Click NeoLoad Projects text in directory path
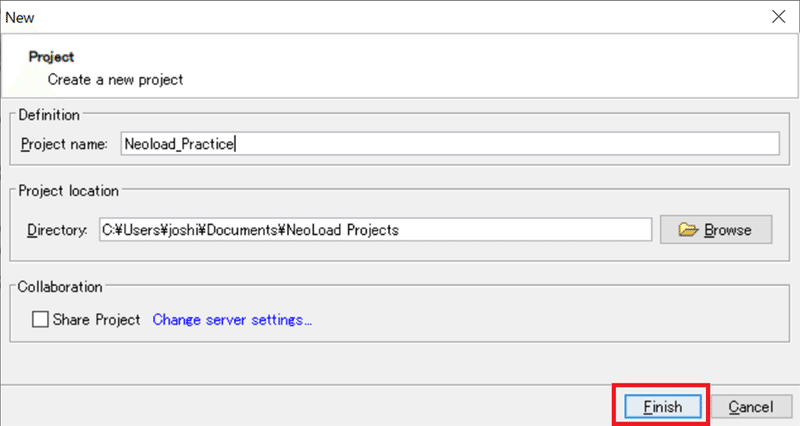 pos(342,230)
